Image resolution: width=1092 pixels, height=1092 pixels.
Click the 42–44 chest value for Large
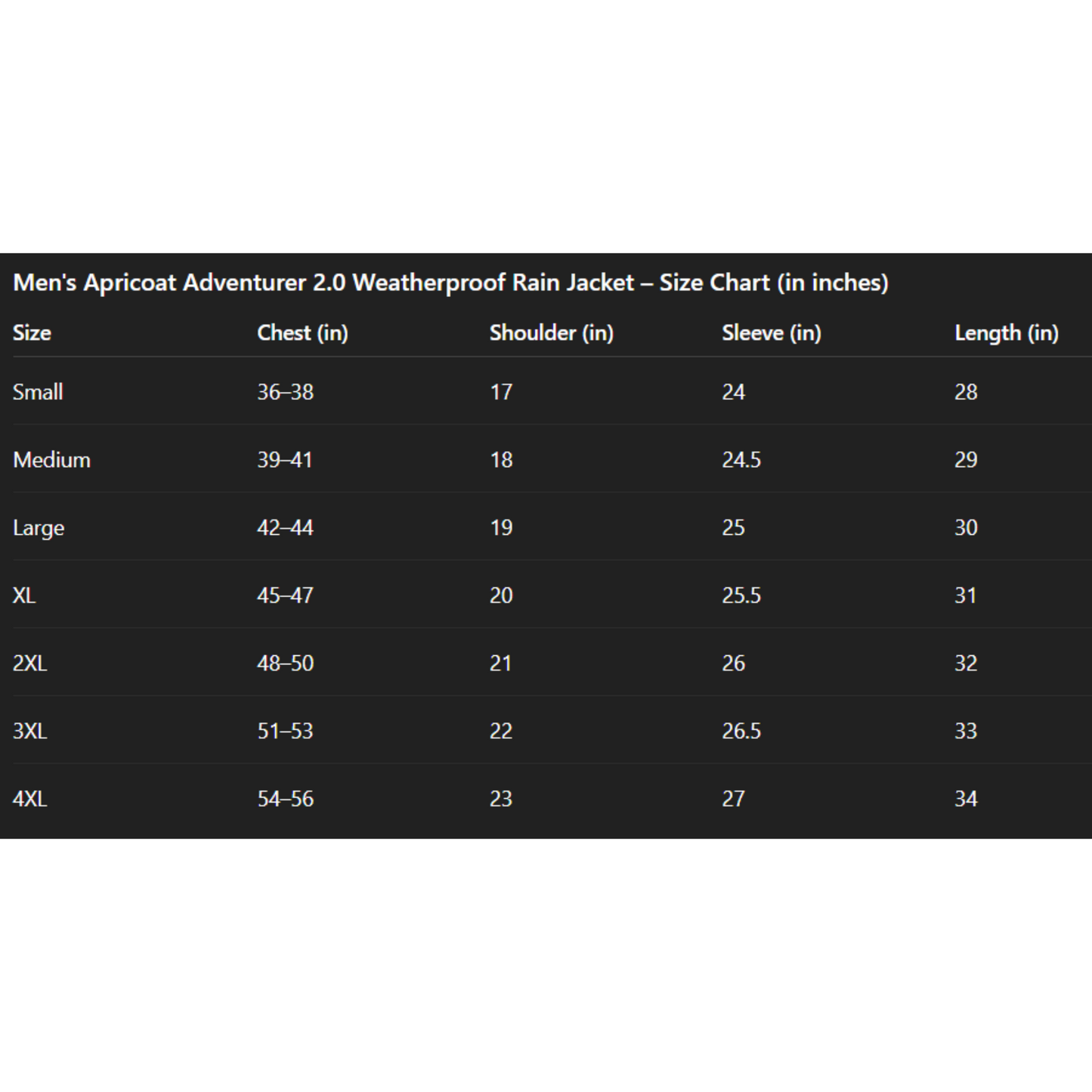click(285, 527)
